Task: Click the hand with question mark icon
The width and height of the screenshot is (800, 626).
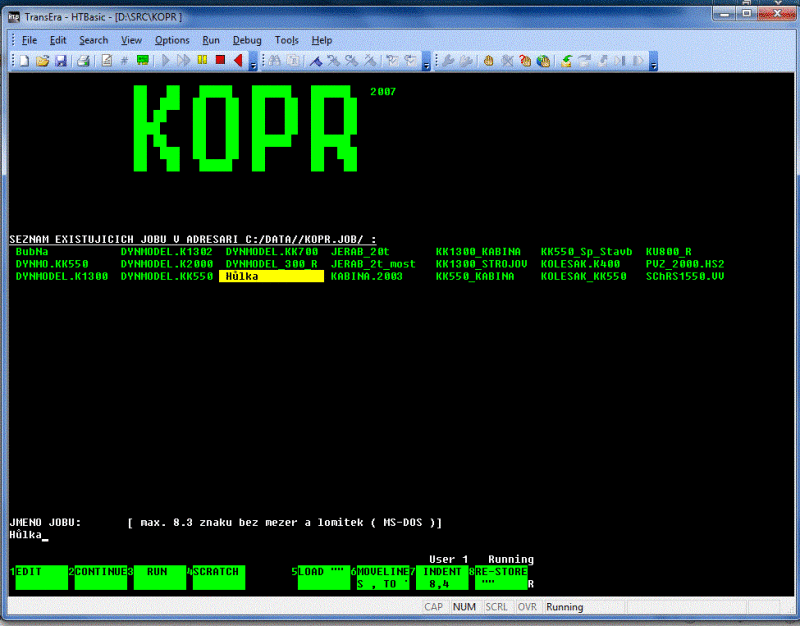Action: click(x=525, y=61)
